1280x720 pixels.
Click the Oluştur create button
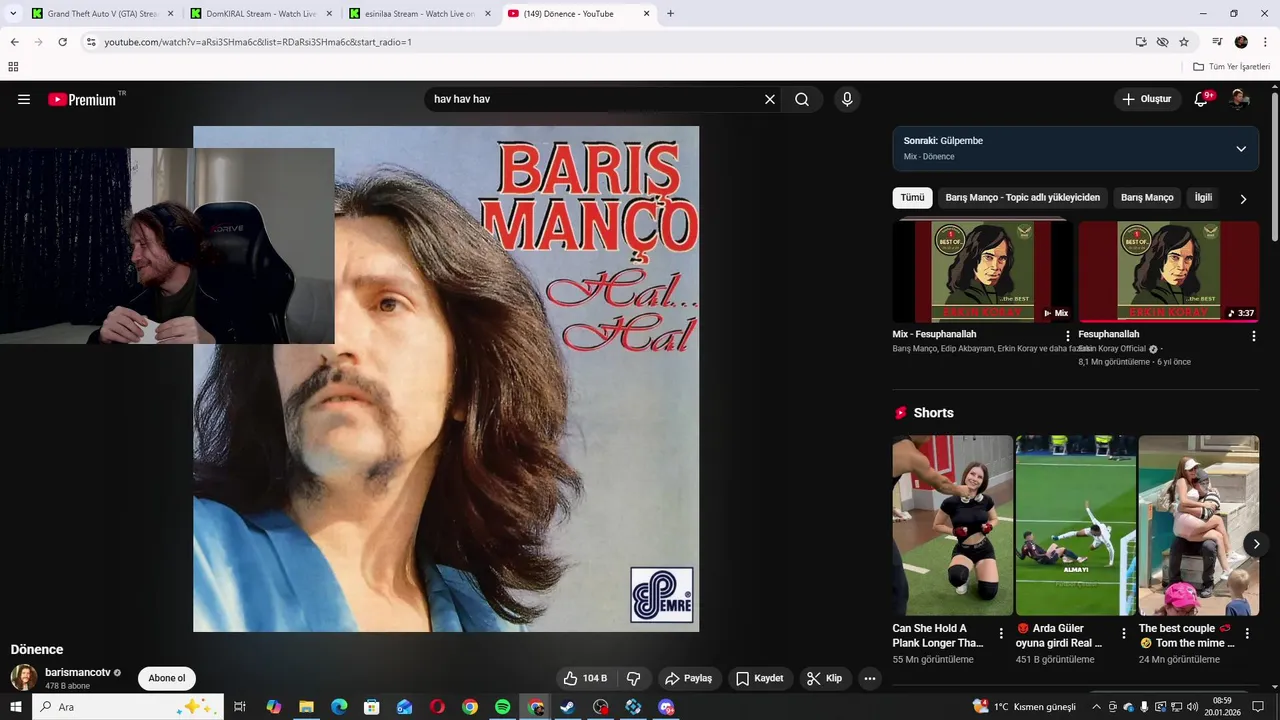pos(1146,99)
